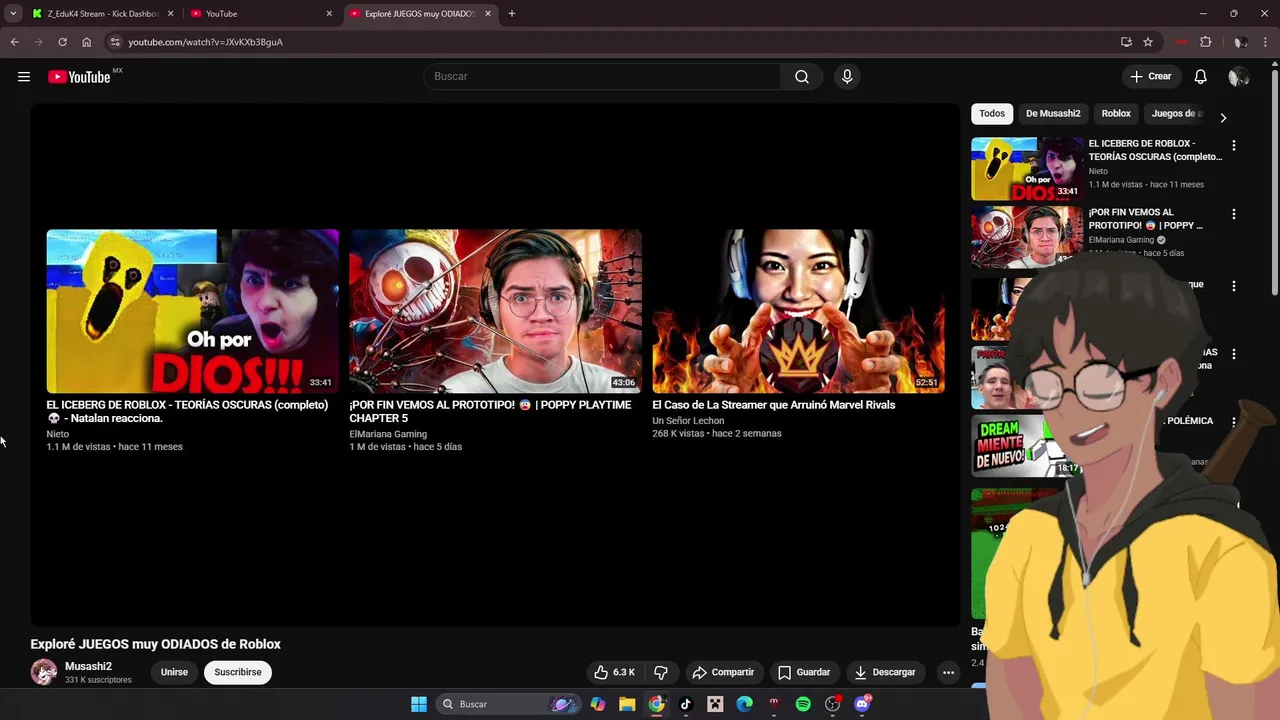Image resolution: width=1280 pixels, height=720 pixels.
Task: Click the search magnifier button
Action: pyautogui.click(x=802, y=77)
